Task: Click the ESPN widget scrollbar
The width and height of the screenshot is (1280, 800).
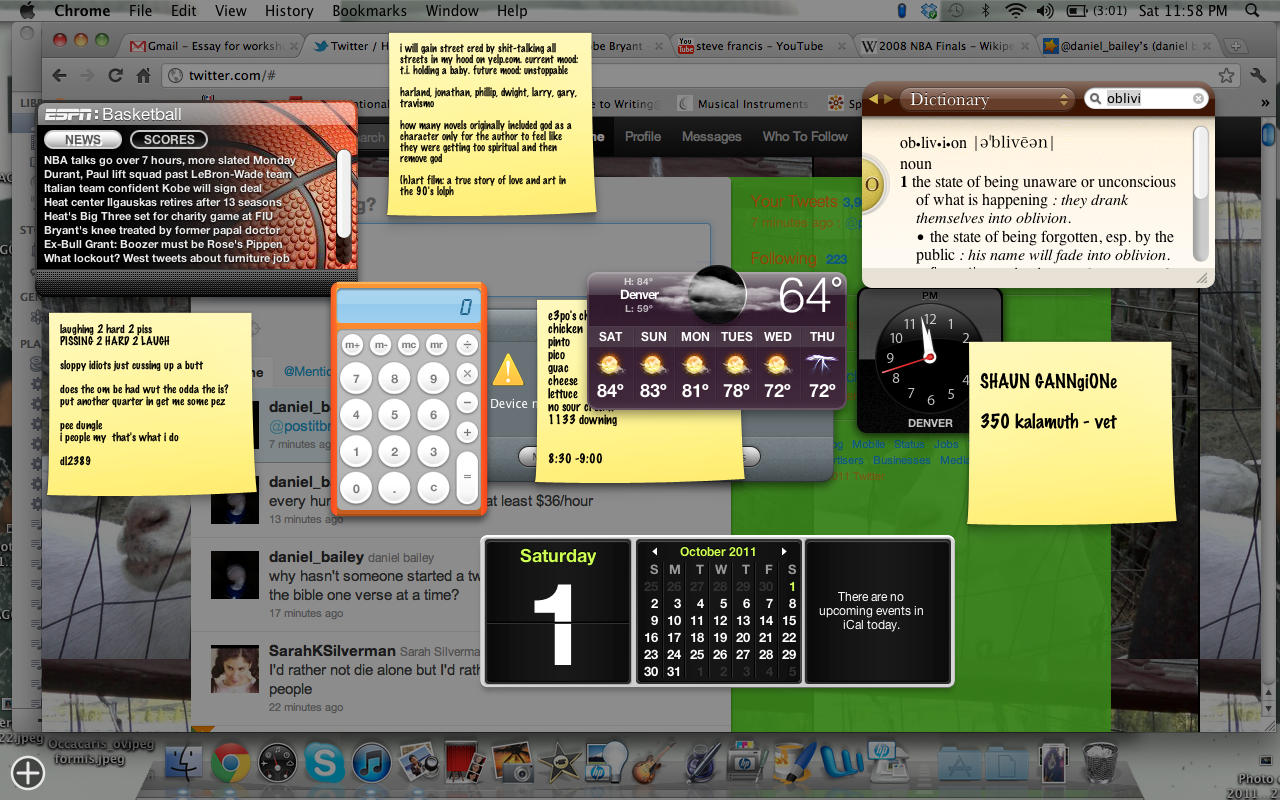Action: [x=344, y=194]
